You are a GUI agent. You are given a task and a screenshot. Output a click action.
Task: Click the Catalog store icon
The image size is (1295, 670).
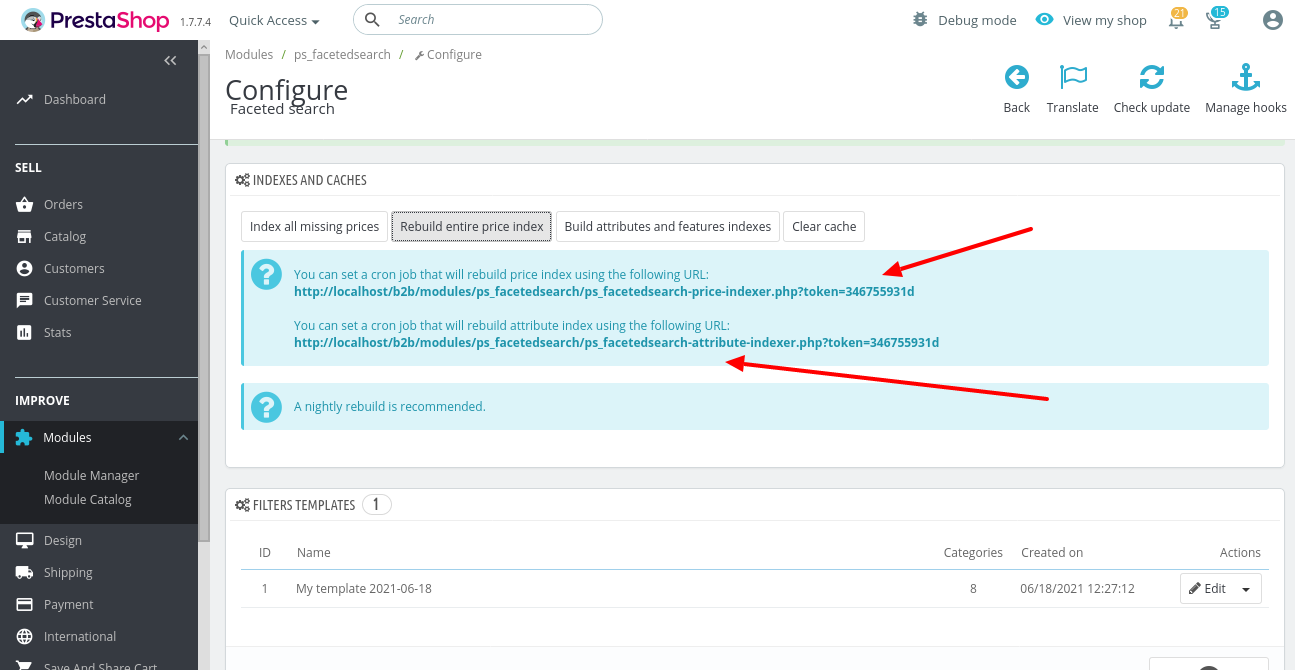(24, 236)
